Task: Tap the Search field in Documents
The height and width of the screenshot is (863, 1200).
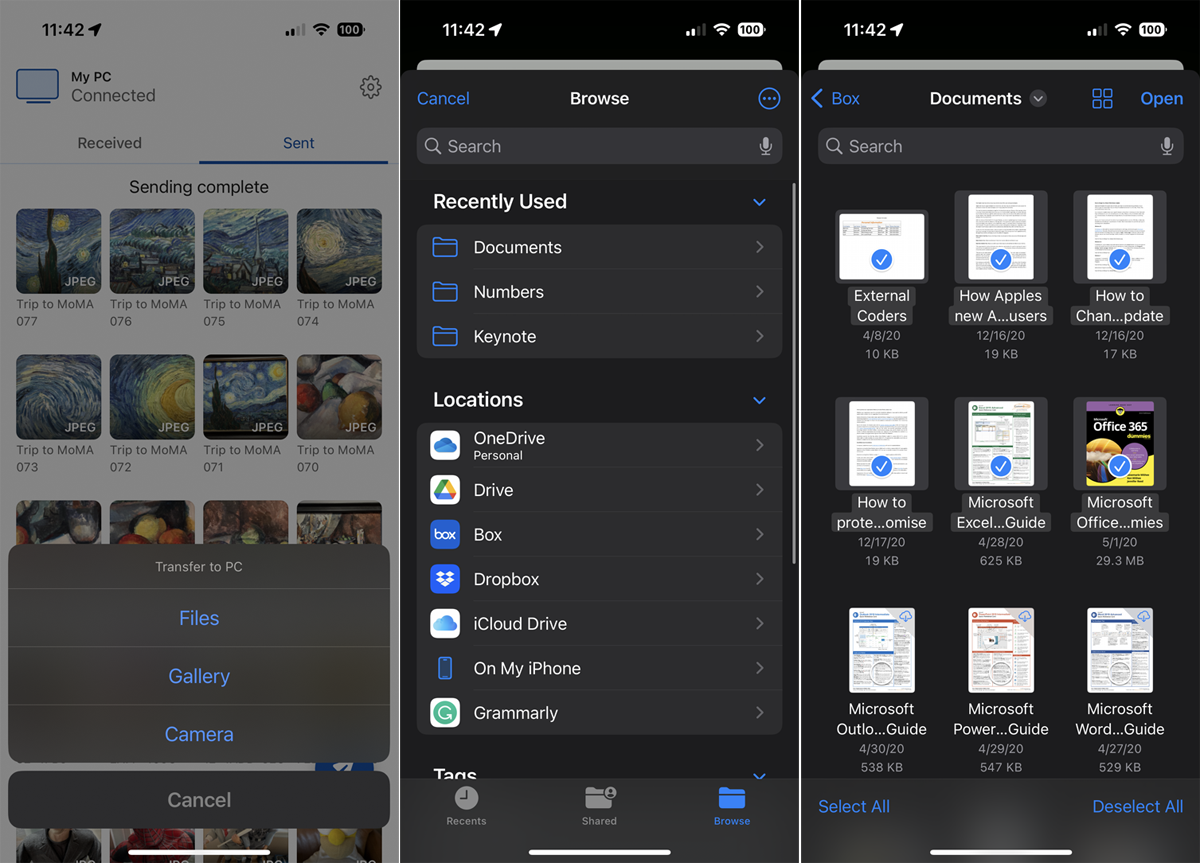Action: (x=990, y=146)
